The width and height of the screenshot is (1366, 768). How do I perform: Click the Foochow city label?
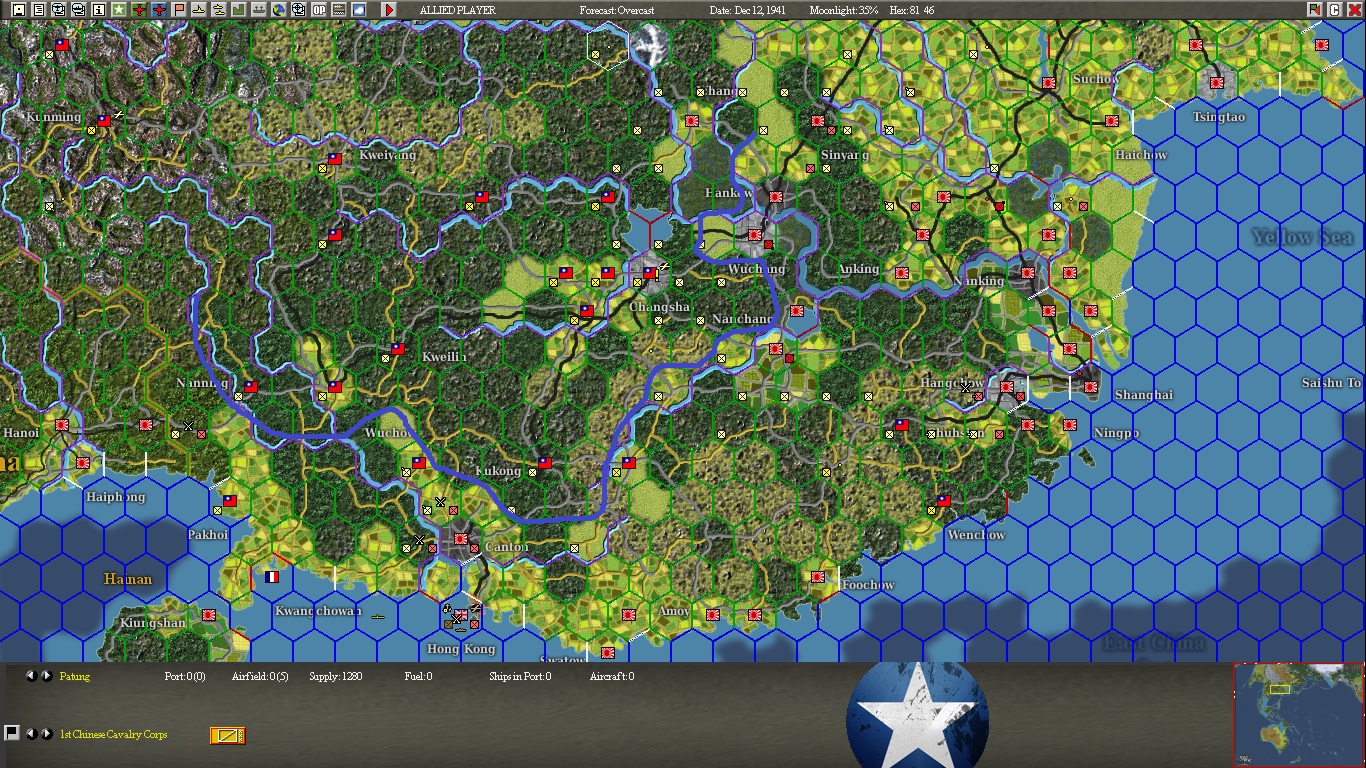(x=868, y=585)
